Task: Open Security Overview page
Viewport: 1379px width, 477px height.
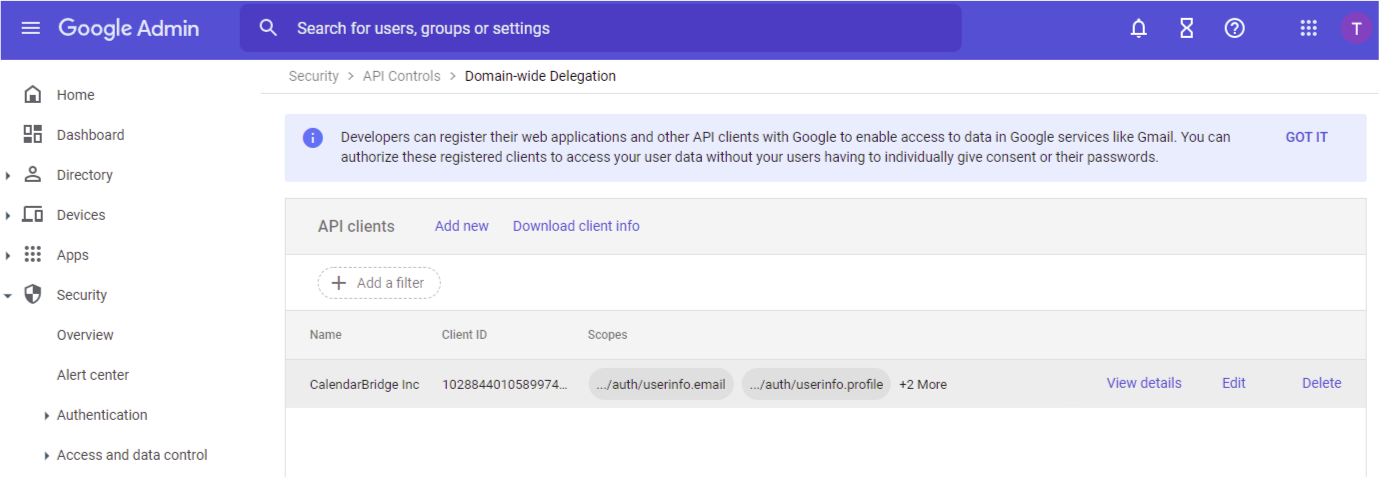Action: click(85, 335)
